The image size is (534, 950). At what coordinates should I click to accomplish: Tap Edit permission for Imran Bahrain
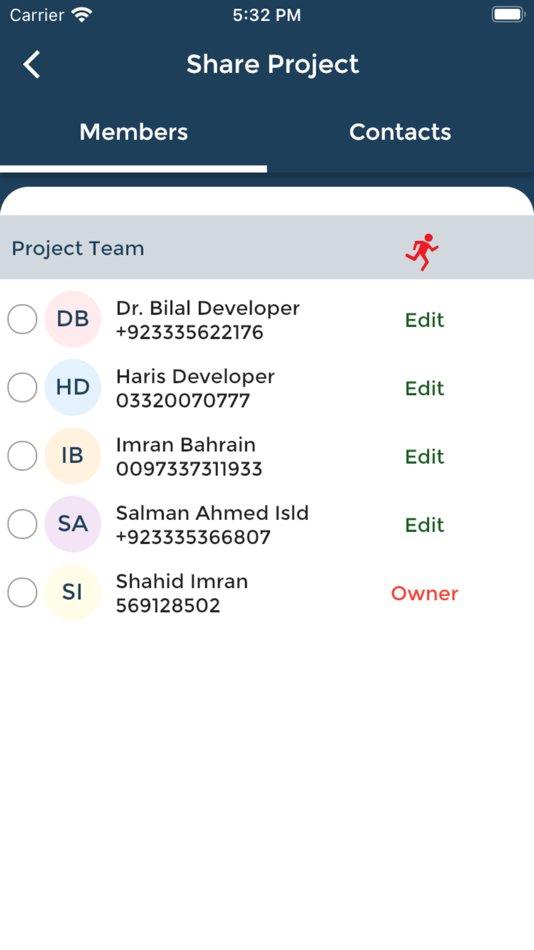click(x=424, y=457)
